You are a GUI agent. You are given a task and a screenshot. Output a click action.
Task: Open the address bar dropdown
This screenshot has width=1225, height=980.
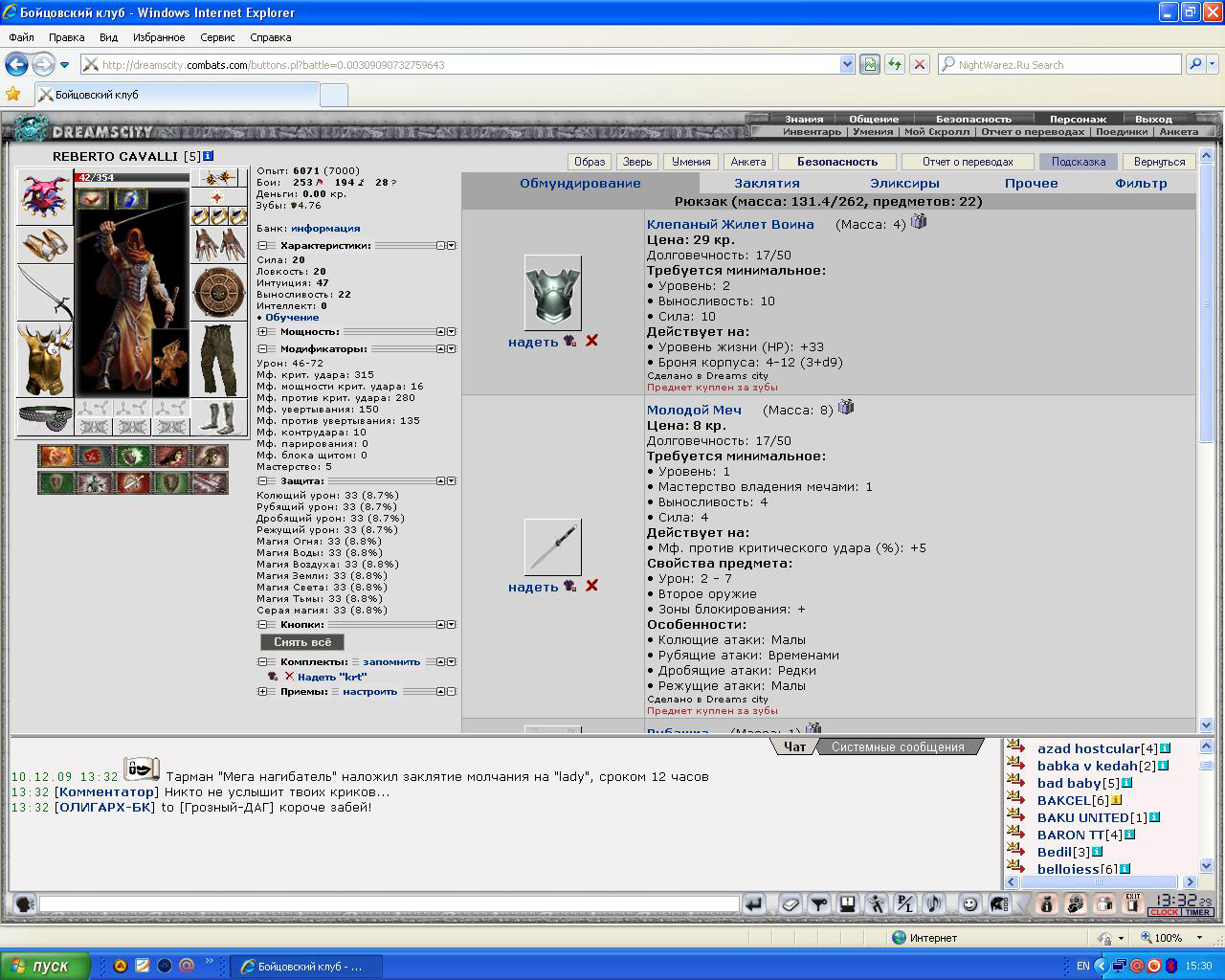[846, 64]
